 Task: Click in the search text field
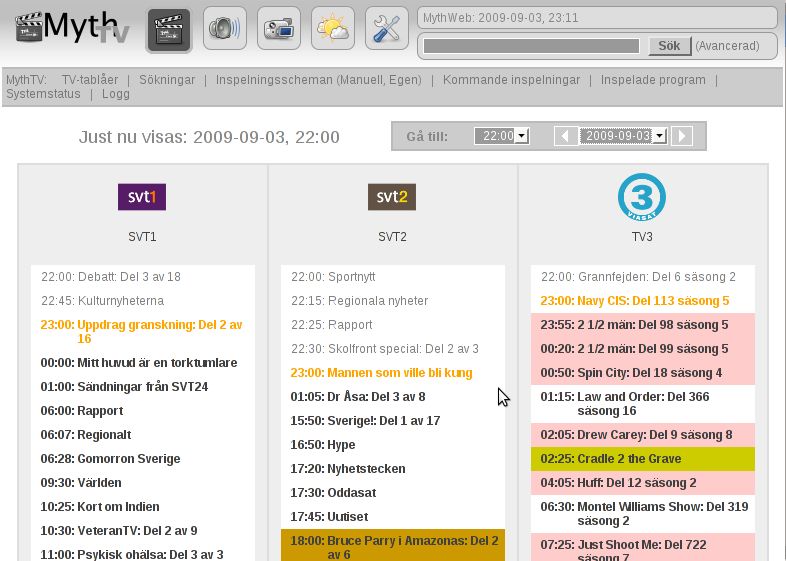click(x=531, y=46)
